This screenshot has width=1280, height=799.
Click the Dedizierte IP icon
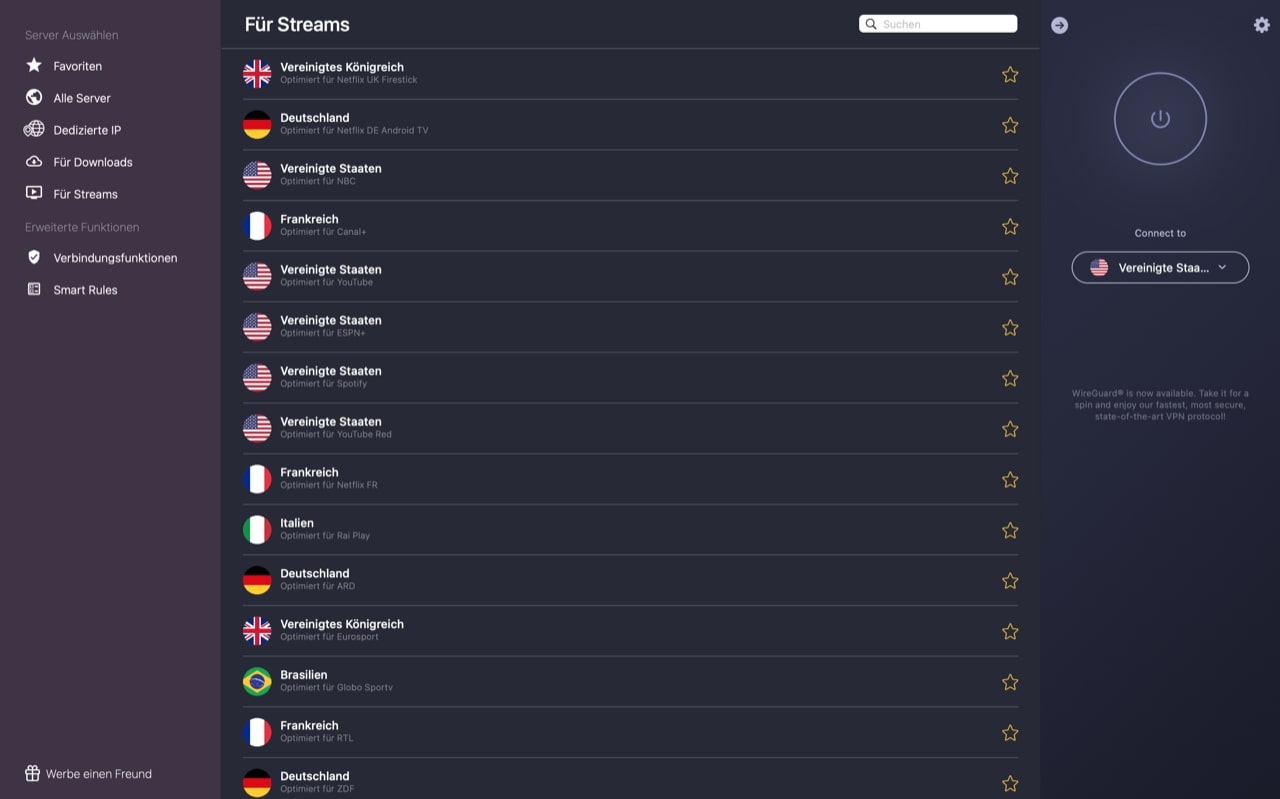pyautogui.click(x=34, y=130)
